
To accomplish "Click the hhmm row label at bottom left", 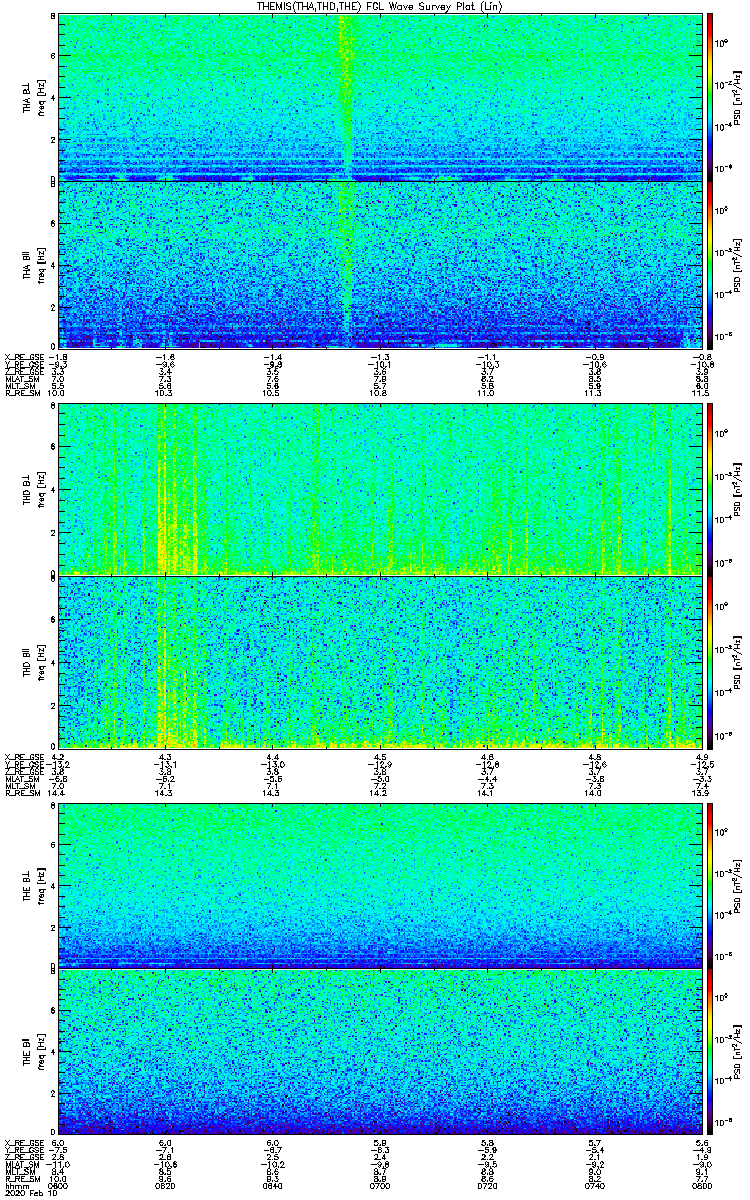I will point(15,1186).
